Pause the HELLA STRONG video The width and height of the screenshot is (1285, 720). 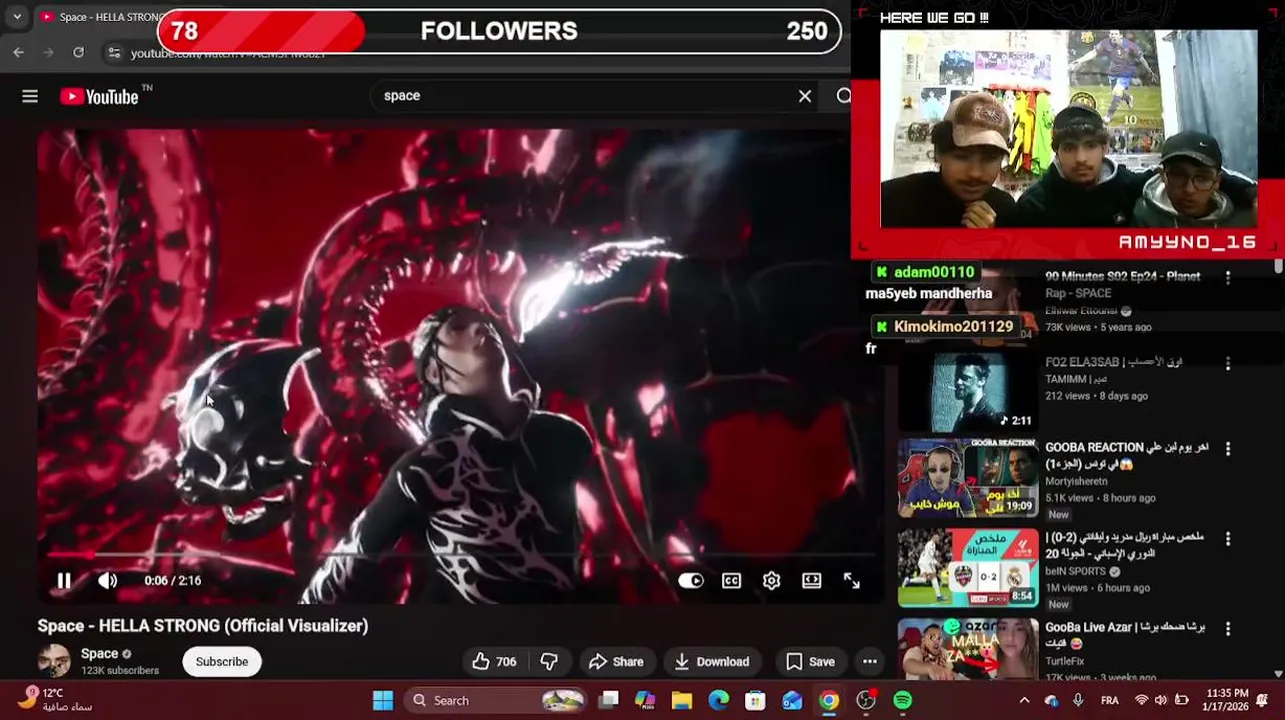coord(64,580)
